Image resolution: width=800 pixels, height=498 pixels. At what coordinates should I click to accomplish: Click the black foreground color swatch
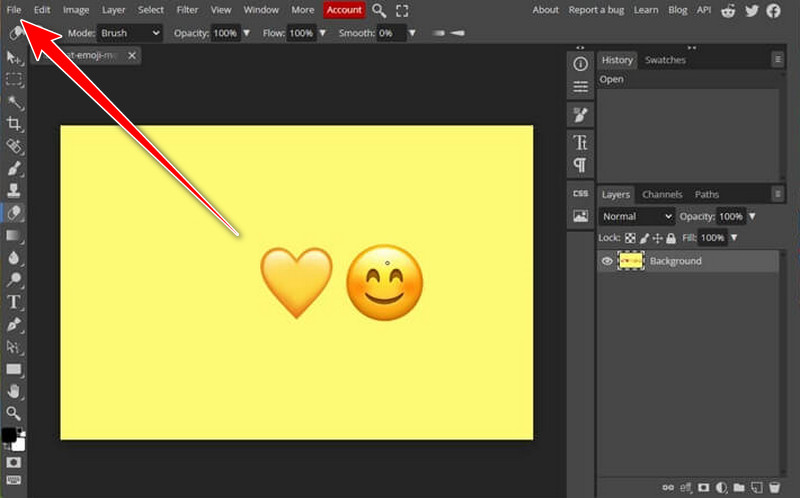click(9, 435)
